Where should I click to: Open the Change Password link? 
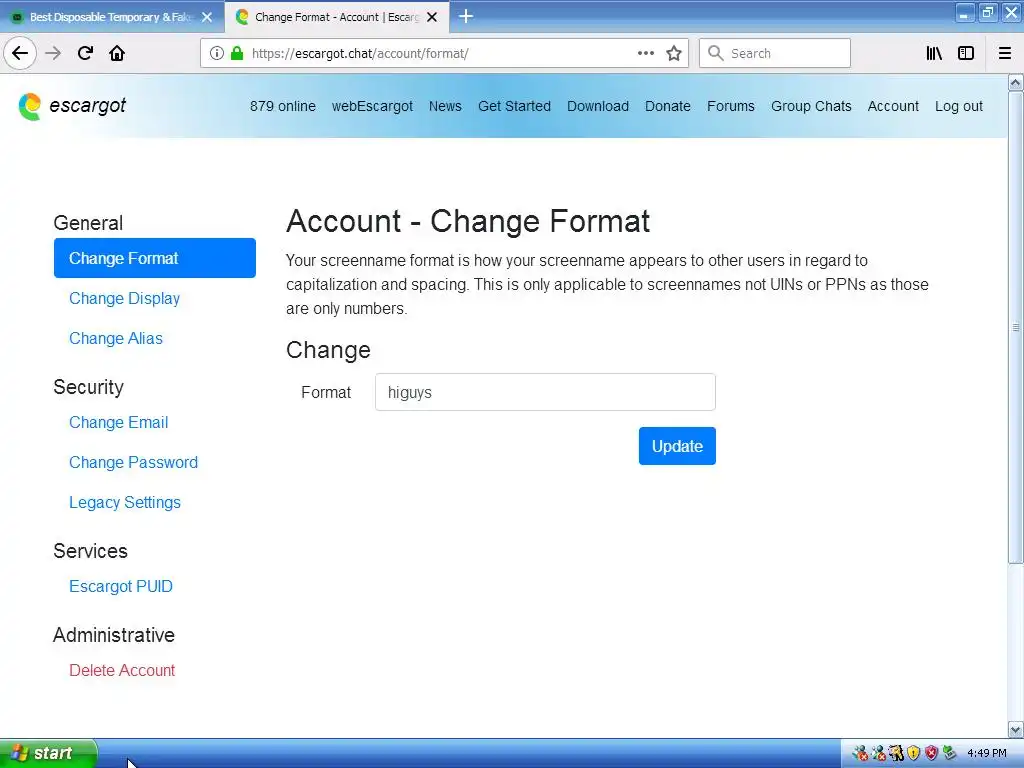click(x=134, y=462)
